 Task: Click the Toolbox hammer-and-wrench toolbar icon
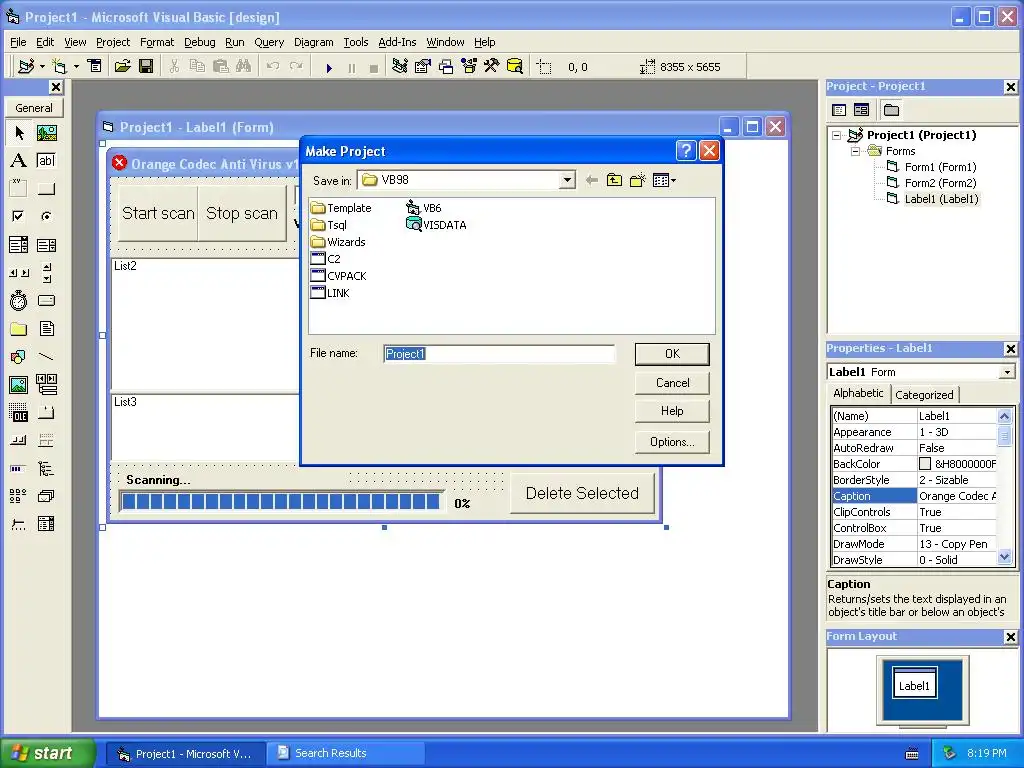(491, 66)
